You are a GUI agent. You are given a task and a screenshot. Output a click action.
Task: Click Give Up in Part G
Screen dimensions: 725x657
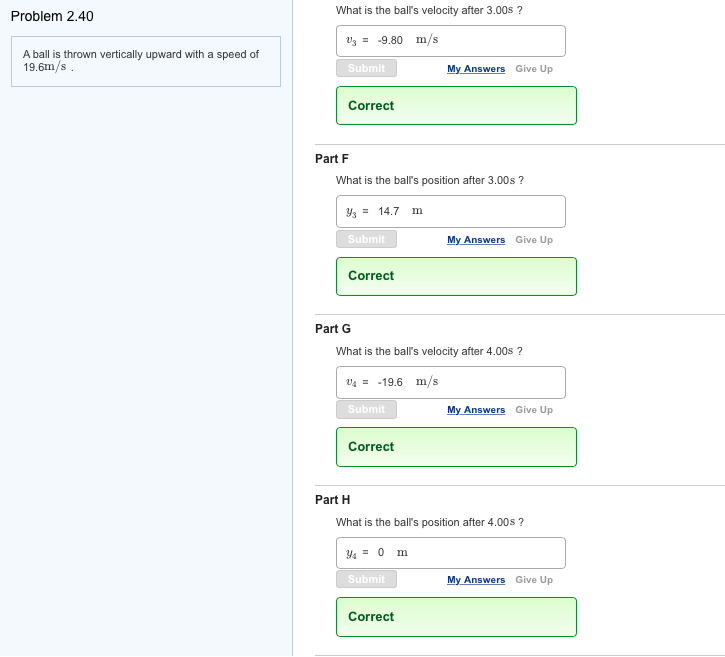pos(534,410)
